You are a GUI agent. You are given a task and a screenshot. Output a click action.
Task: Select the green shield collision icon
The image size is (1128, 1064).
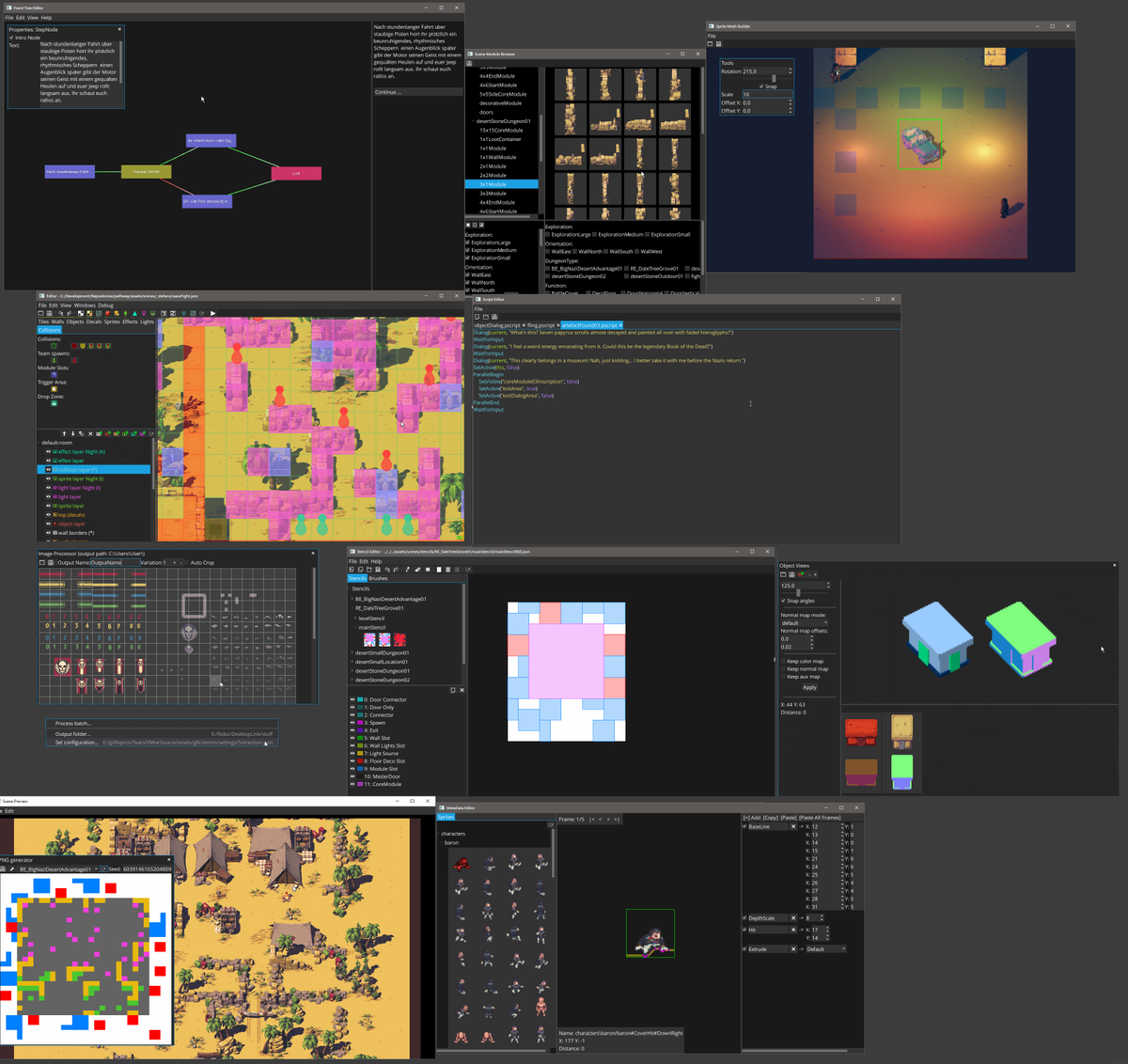(54, 346)
